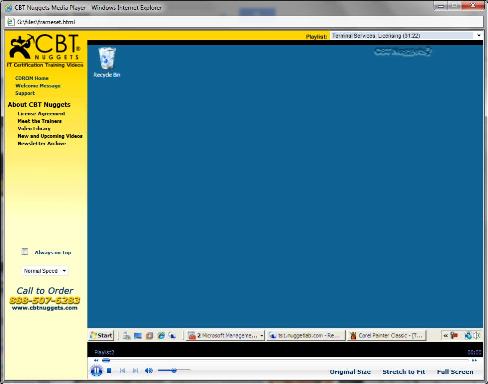Open the Meet the Trainers link
This screenshot has width=488, height=384.
click(40, 121)
